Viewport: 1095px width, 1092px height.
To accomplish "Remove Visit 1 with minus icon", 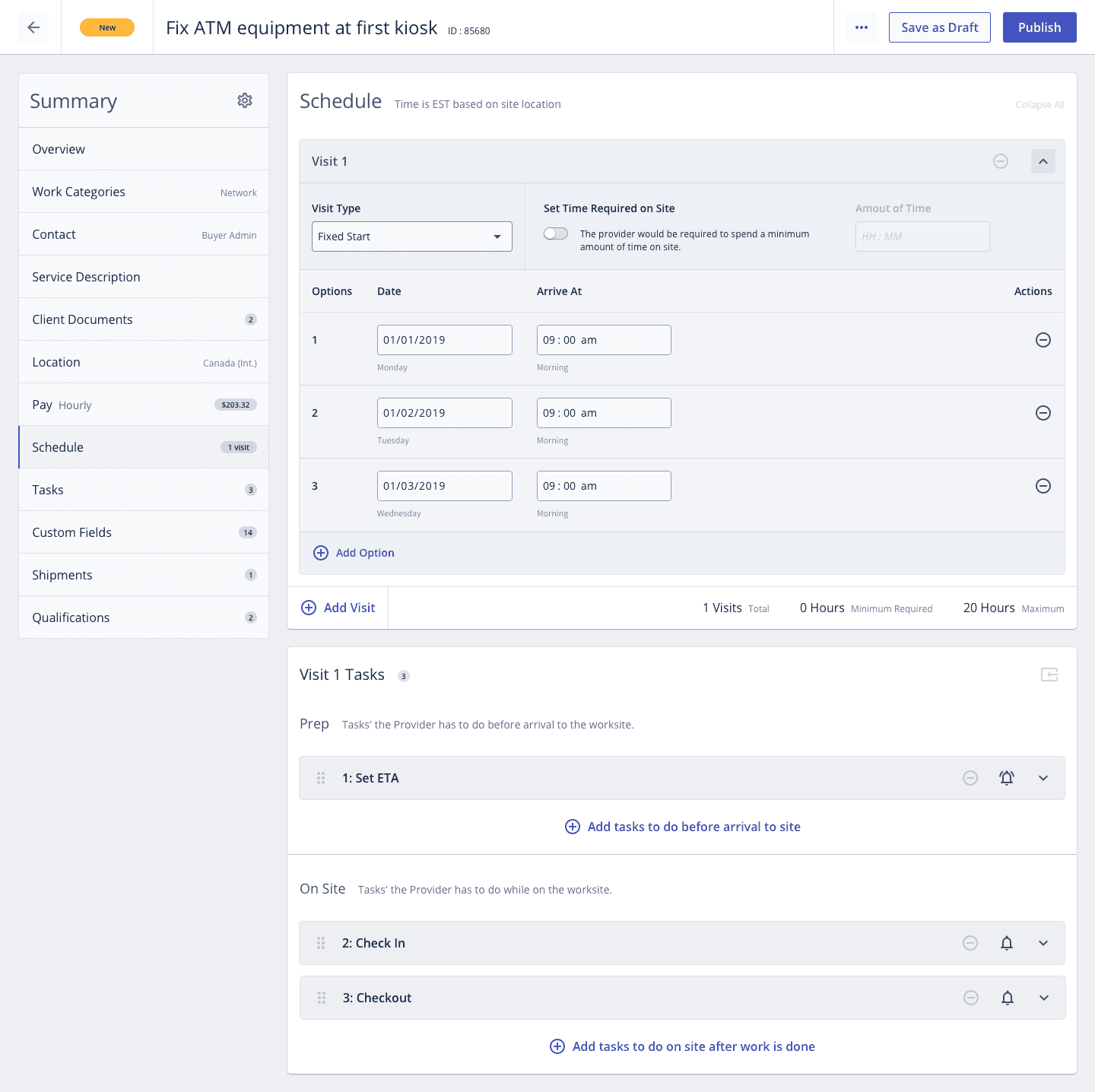I will point(1001,161).
